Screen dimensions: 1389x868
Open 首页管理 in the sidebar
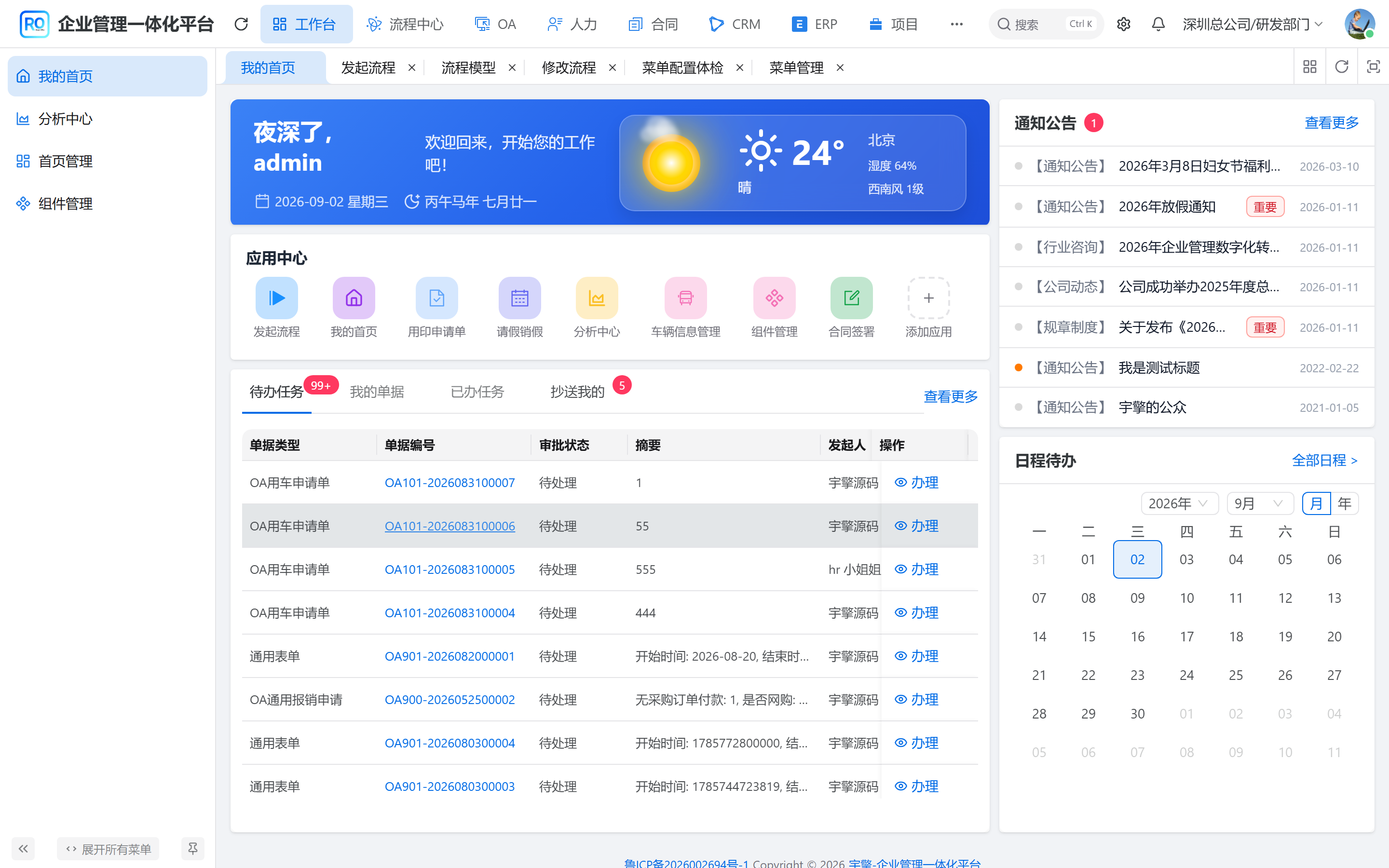tap(108, 162)
